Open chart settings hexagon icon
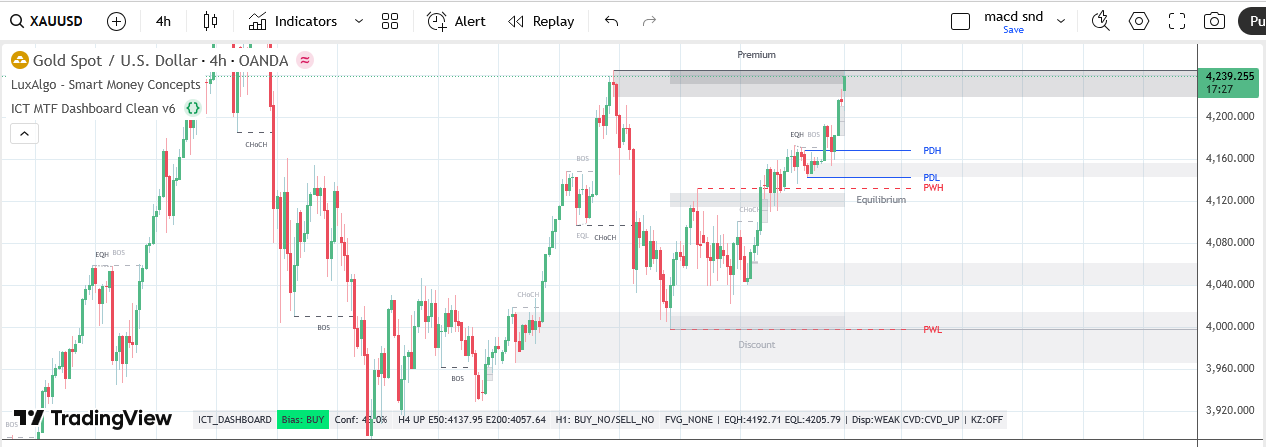This screenshot has width=1266, height=447. tap(1138, 21)
